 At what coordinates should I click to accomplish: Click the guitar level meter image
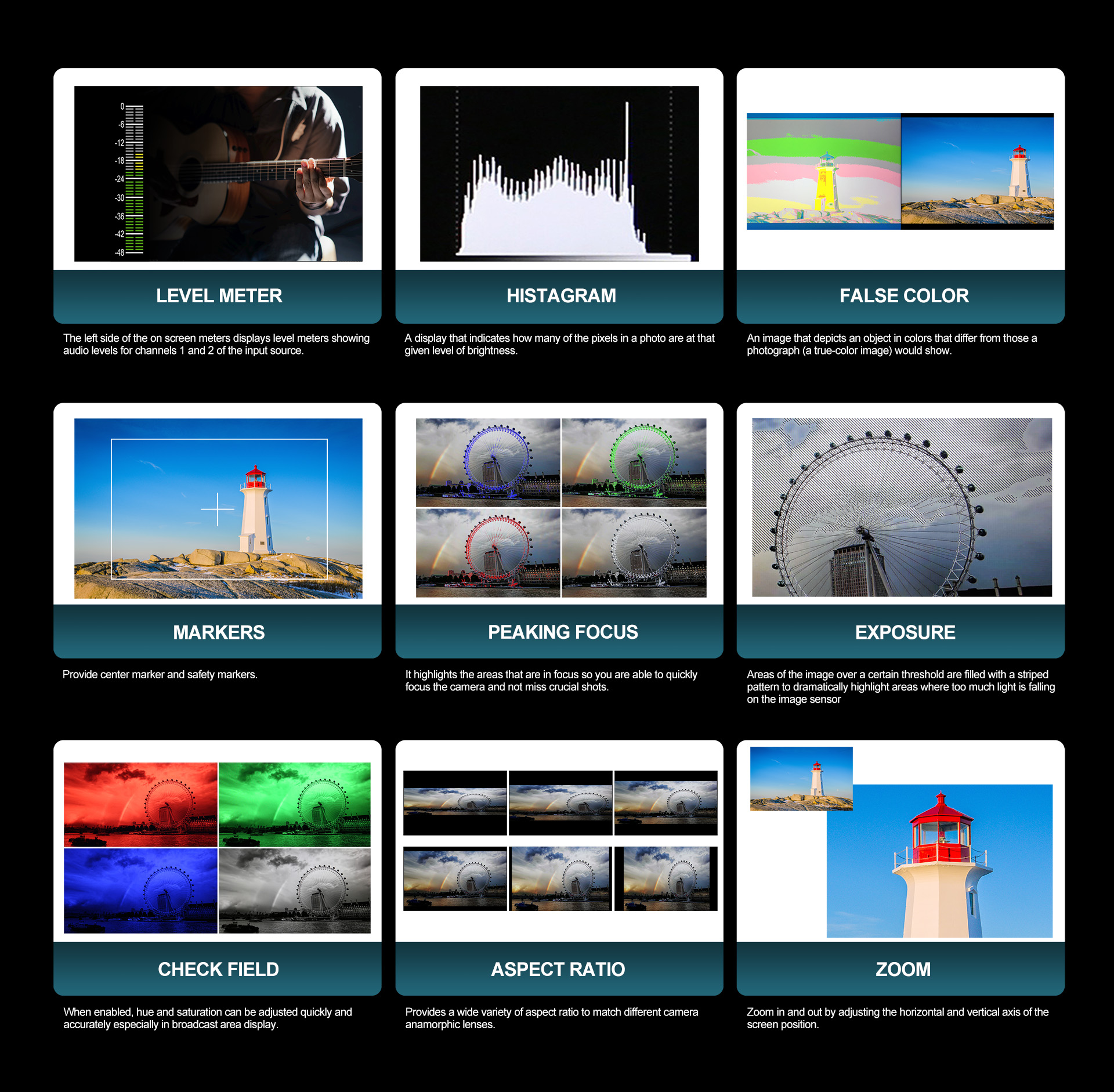(218, 173)
